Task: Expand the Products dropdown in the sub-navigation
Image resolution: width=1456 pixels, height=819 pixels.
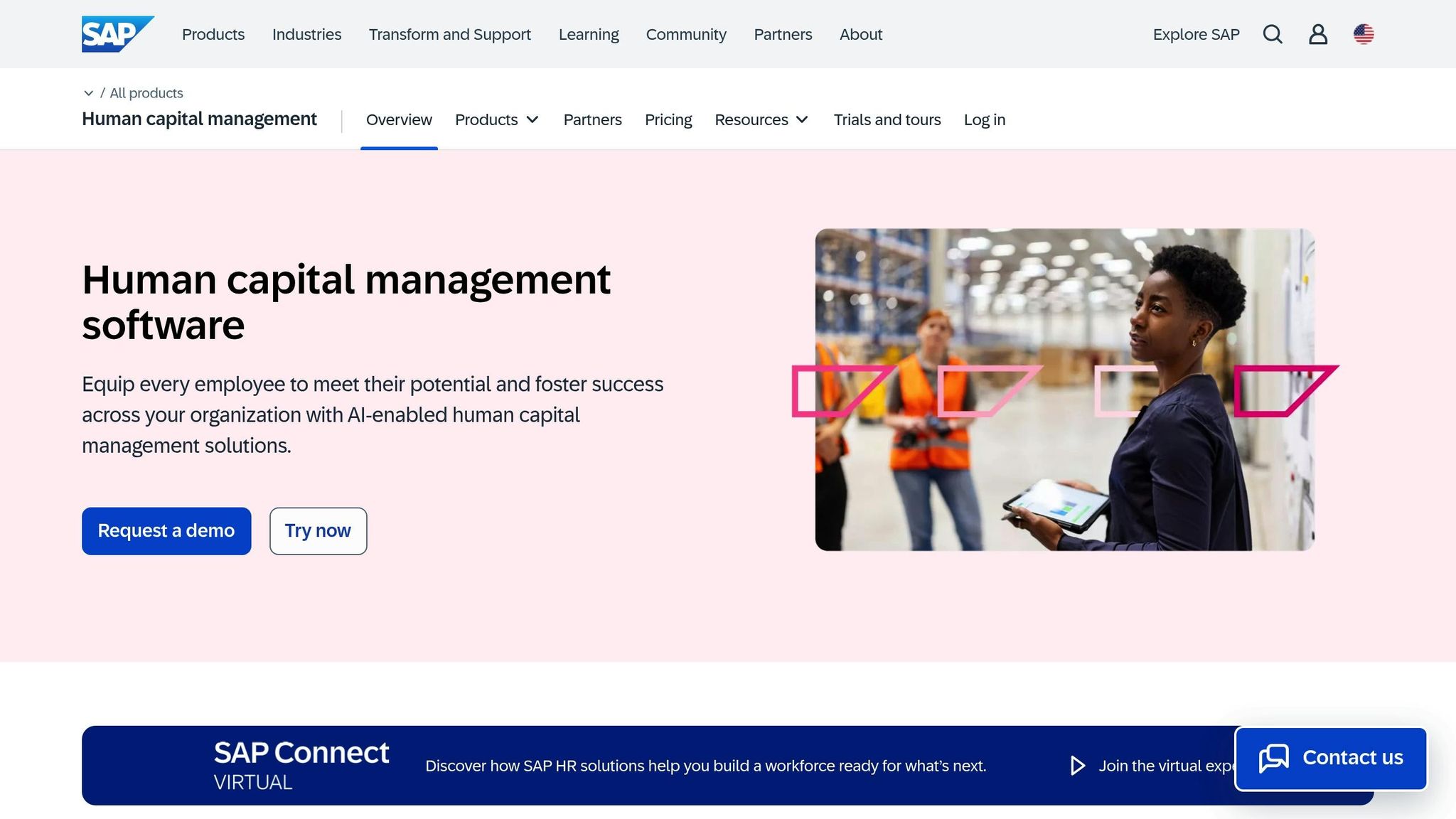Action: 497,119
